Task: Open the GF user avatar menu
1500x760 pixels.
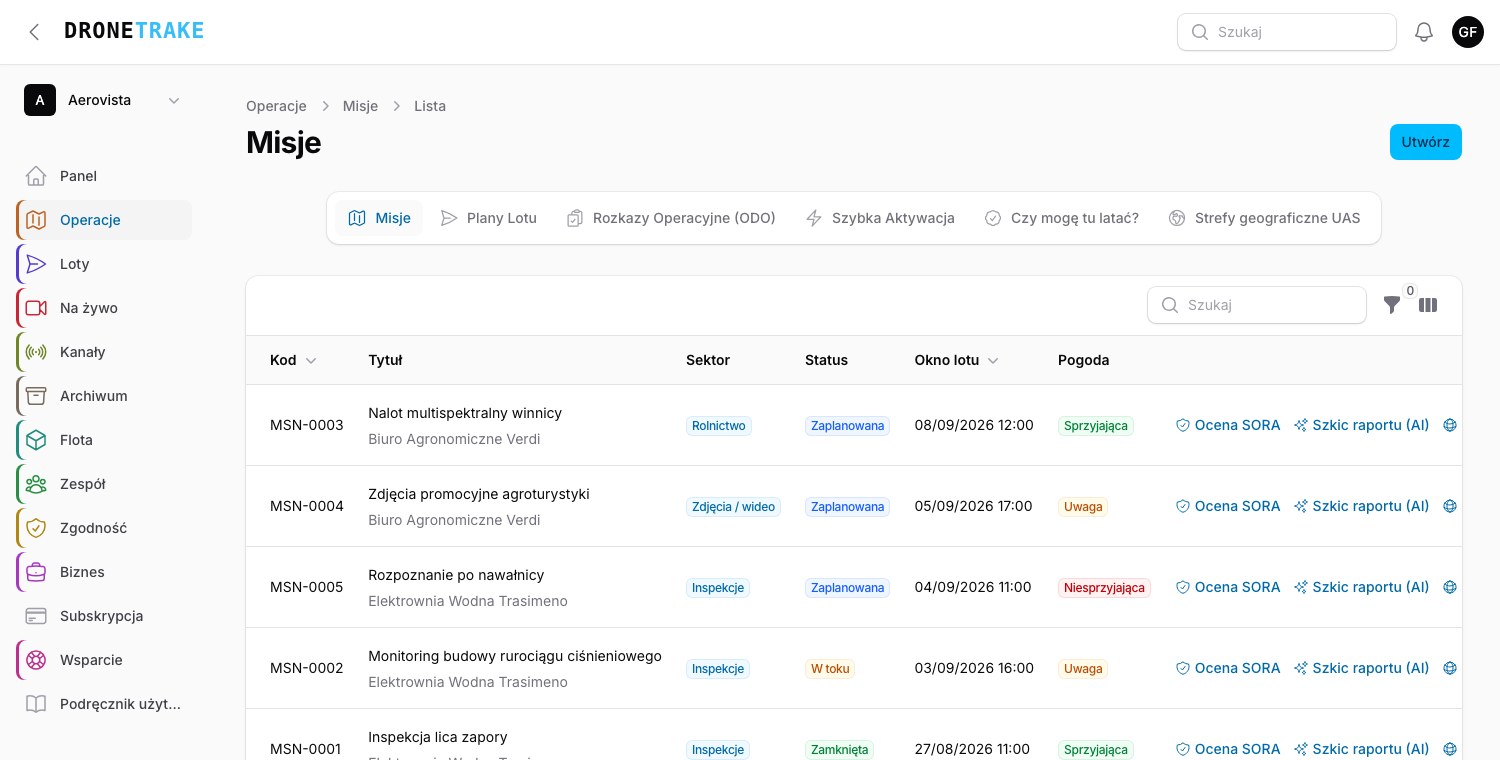Action: 1468,32
